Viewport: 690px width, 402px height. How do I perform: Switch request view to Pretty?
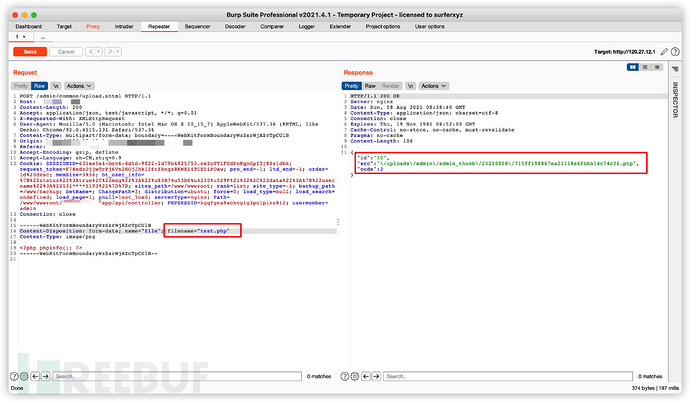[21, 86]
